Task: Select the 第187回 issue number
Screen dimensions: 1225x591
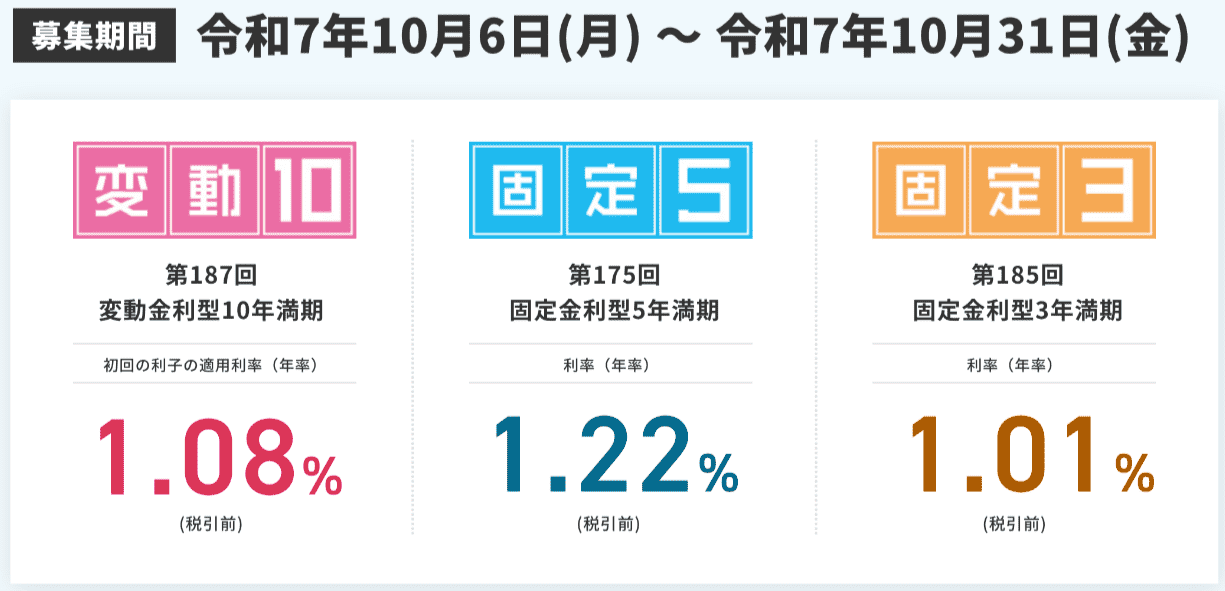Action: 211,275
